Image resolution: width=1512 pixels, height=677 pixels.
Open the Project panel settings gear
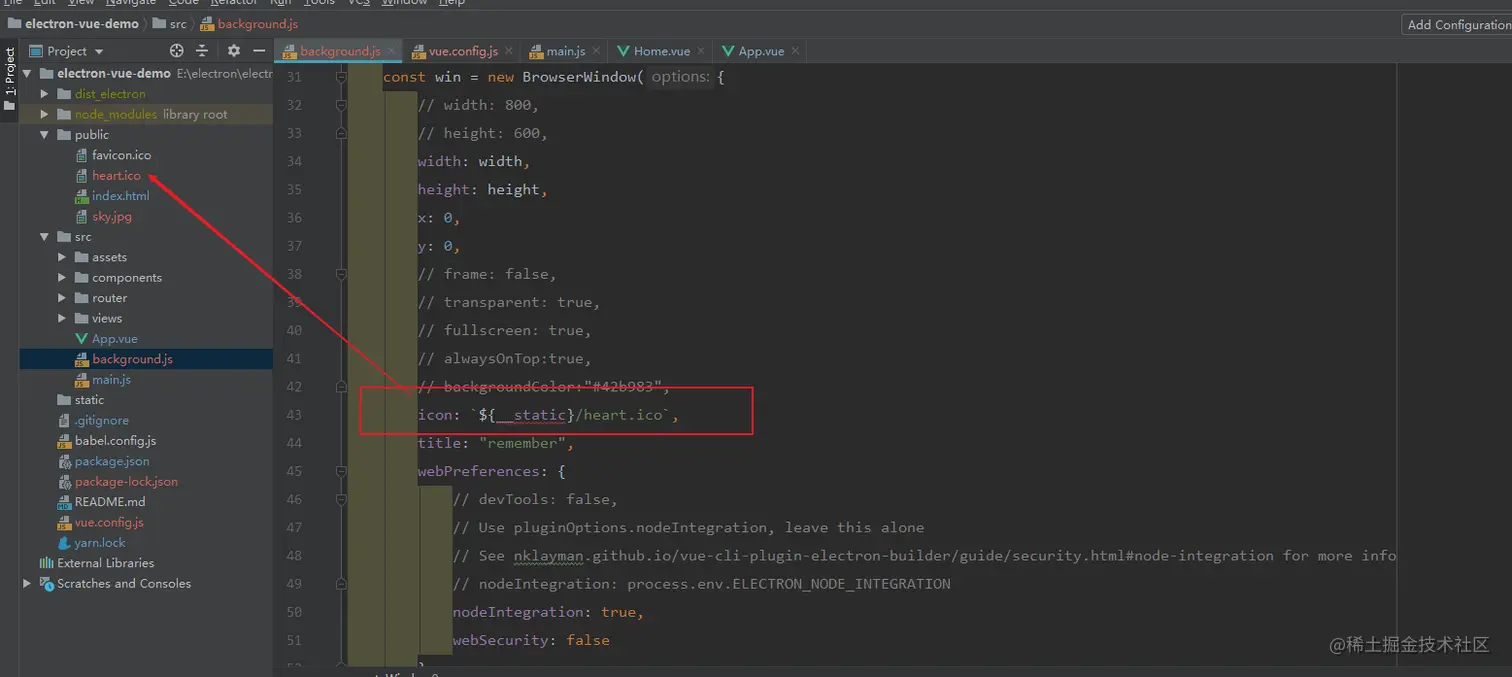coord(234,51)
